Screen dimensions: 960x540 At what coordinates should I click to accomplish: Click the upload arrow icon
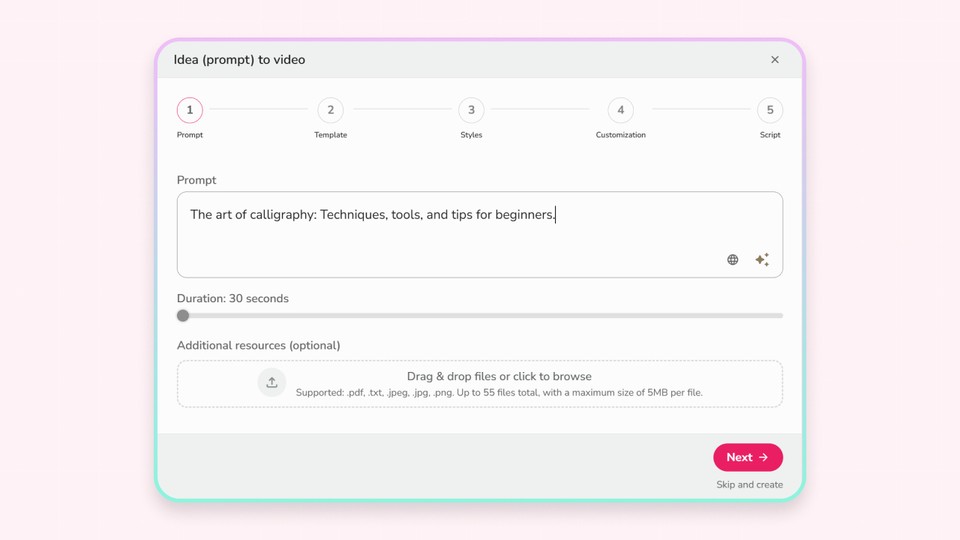coord(272,383)
